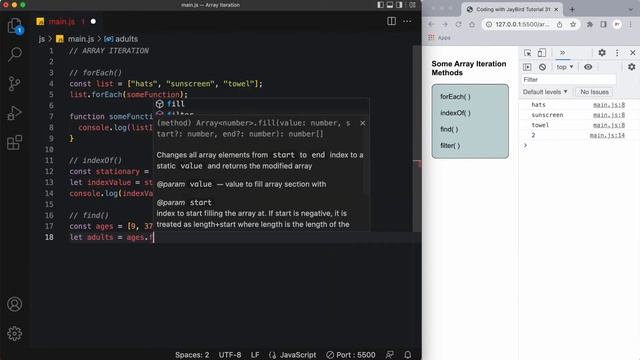This screenshot has height=360, width=640.
Task: Select the inspect element tool in DevTools
Action: pyautogui.click(x=528, y=53)
